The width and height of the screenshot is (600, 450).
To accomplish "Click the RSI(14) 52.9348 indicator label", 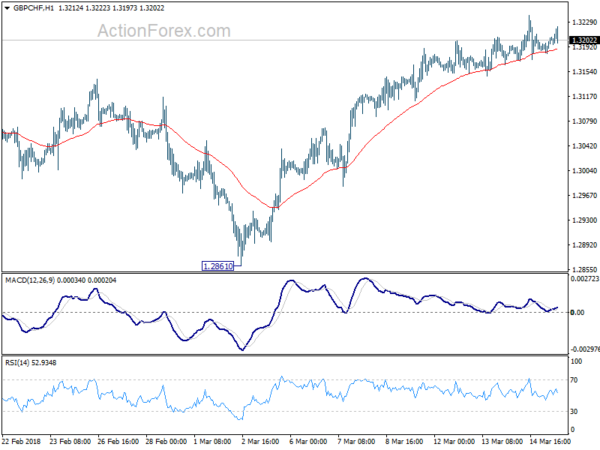I will pos(31,362).
